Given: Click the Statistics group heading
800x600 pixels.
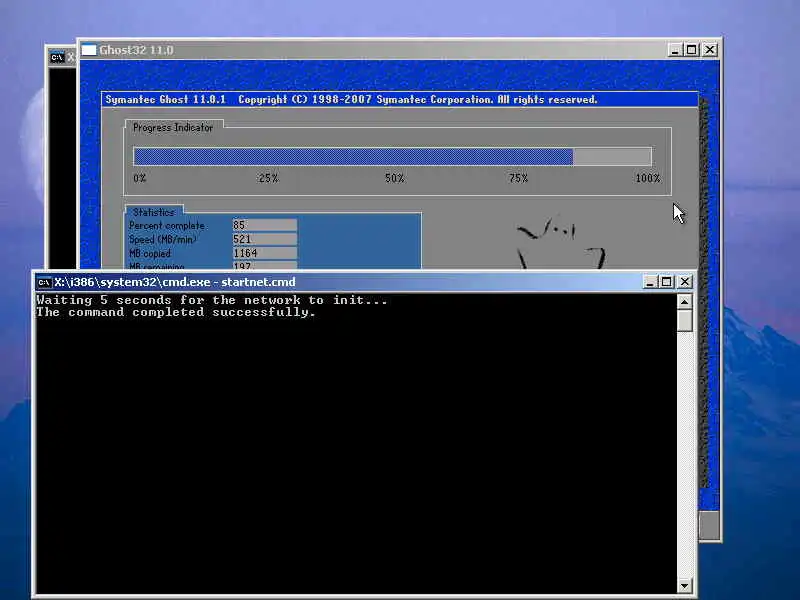Looking at the screenshot, I should [154, 212].
